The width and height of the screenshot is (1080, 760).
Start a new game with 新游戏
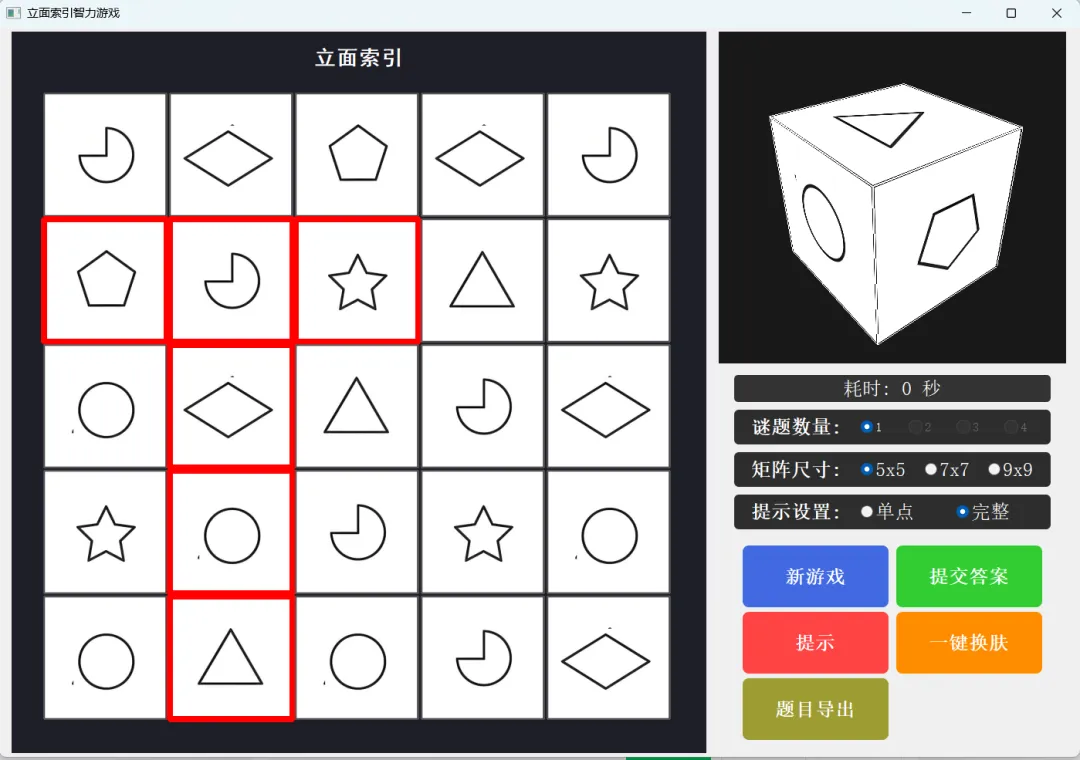pos(816,576)
